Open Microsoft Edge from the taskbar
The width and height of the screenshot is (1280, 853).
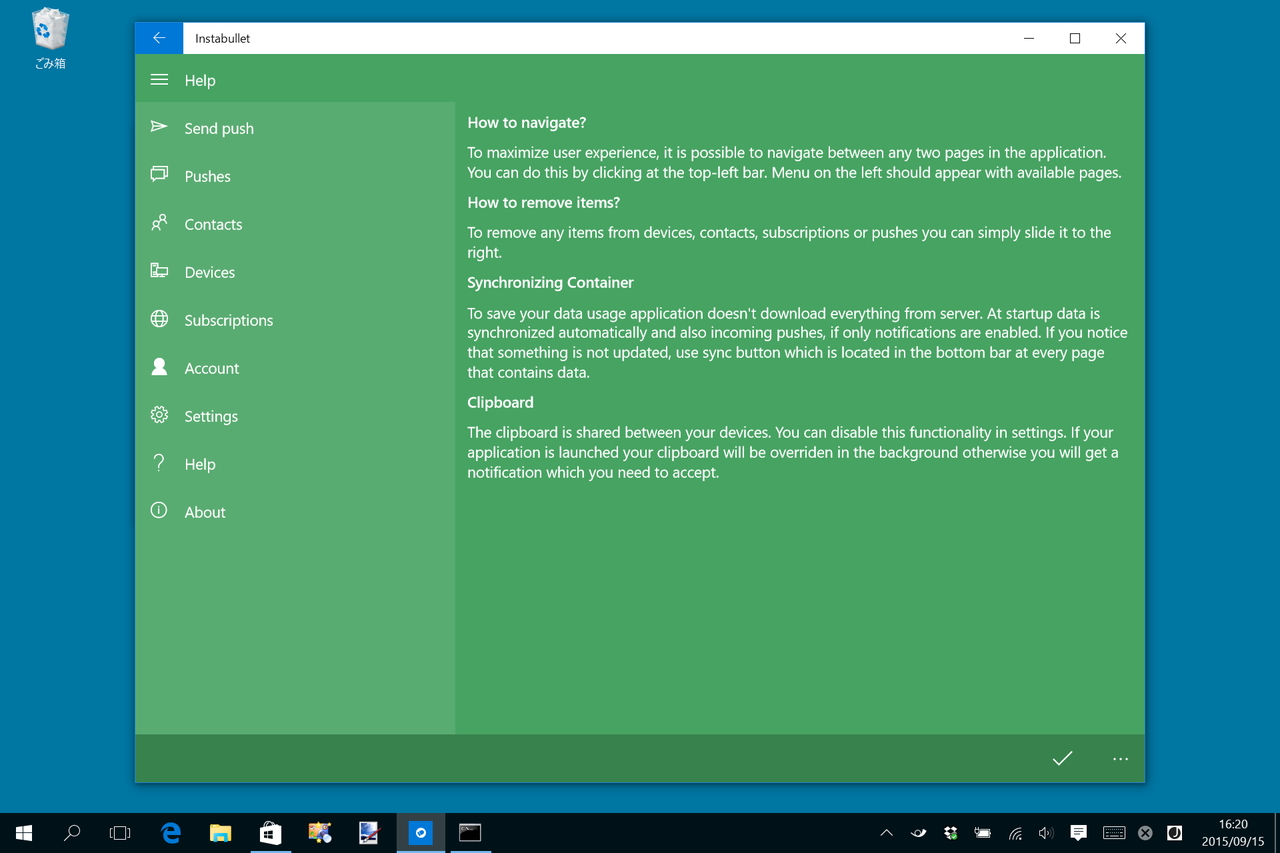point(170,832)
